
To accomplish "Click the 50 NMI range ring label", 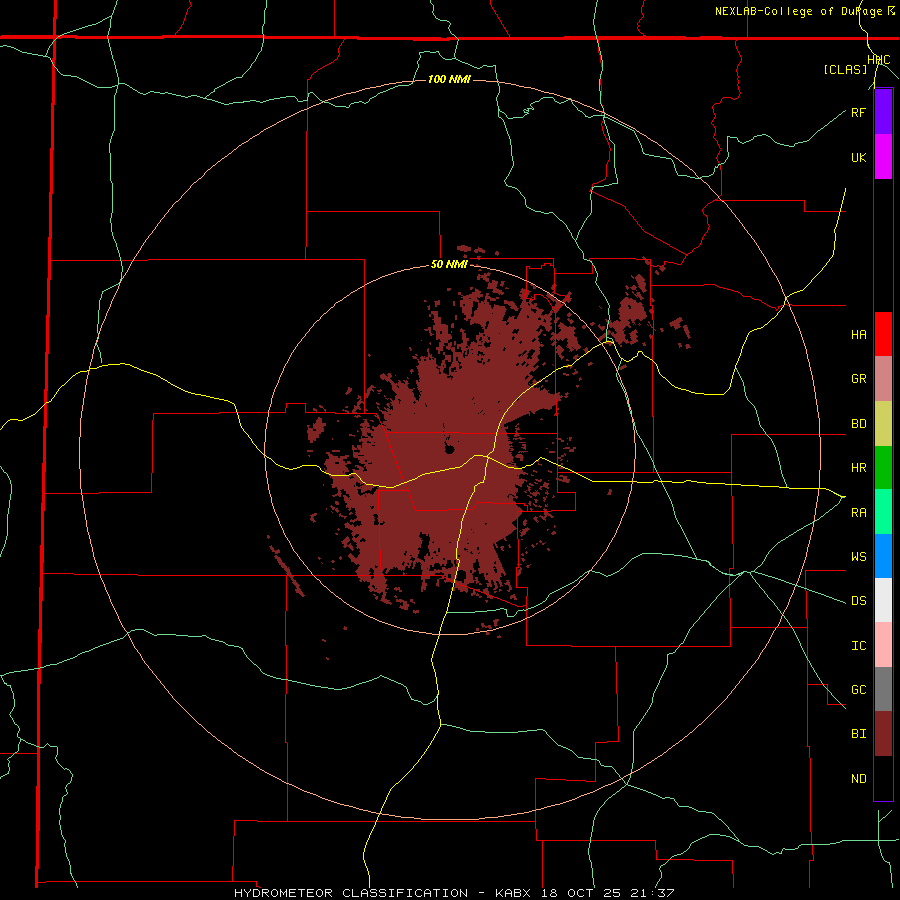I will (449, 265).
